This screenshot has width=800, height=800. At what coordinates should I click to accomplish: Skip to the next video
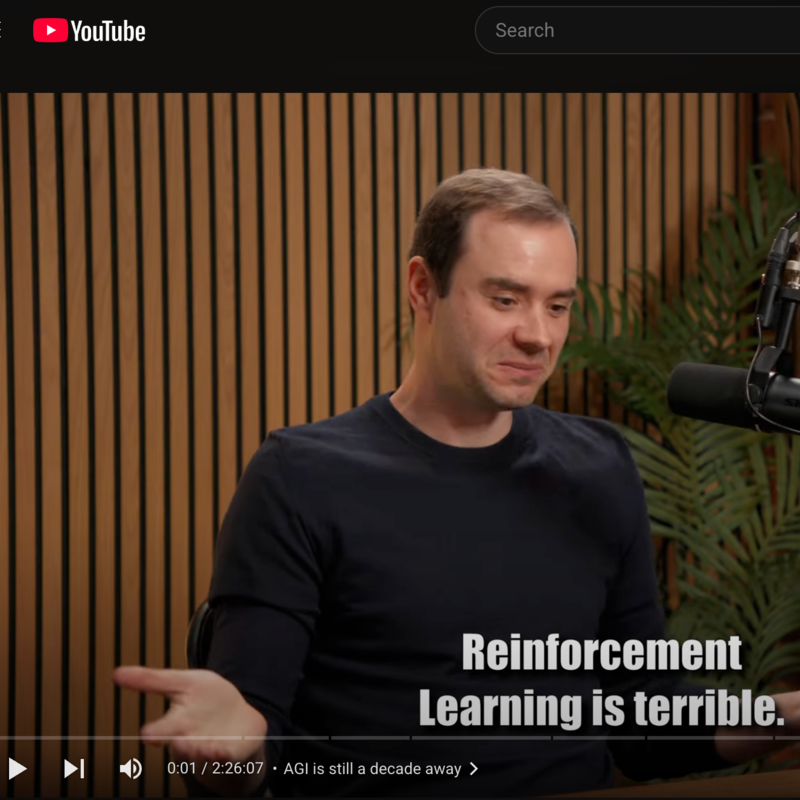(x=74, y=768)
